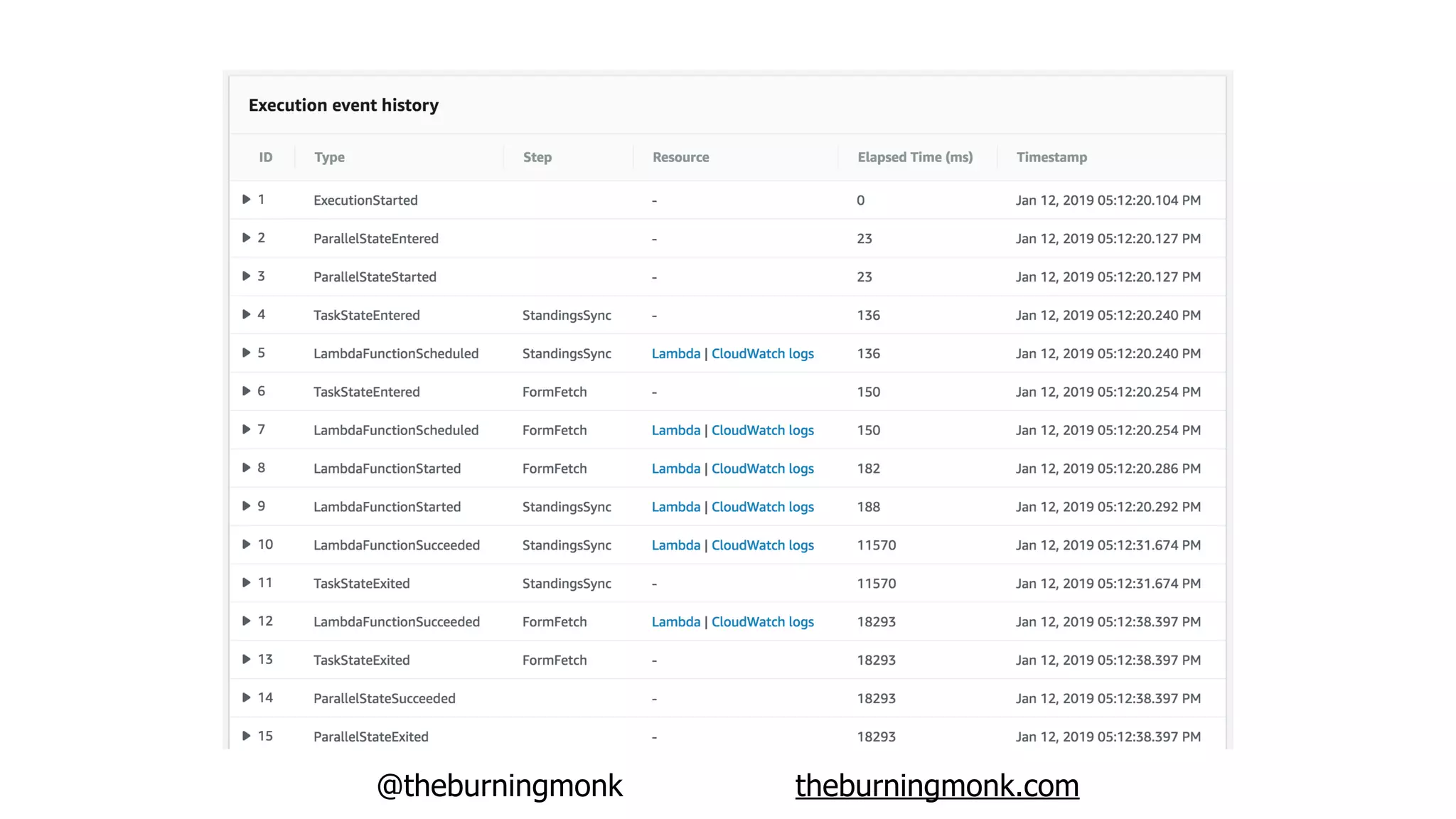This screenshot has height=819, width=1456.
Task: Select the ParallelStateStarted type text
Action: click(375, 277)
